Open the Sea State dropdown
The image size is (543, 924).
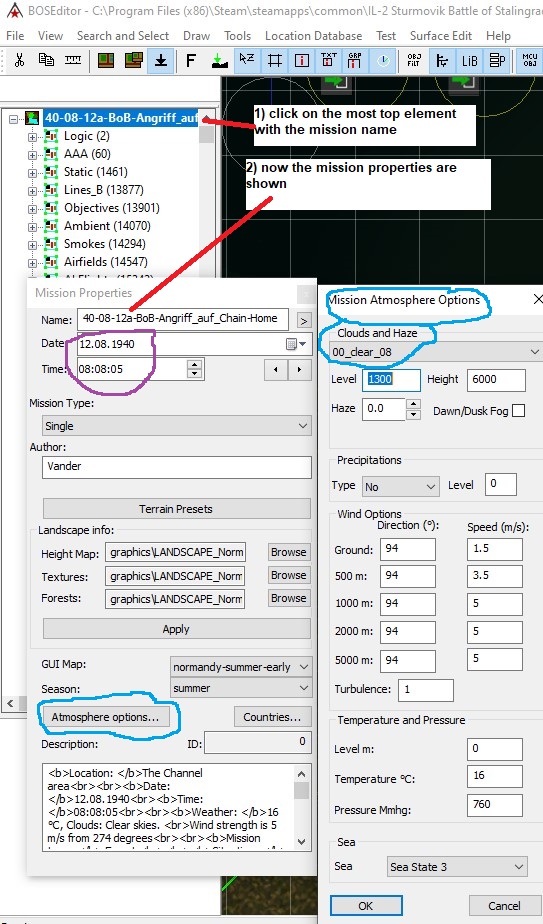[456, 867]
